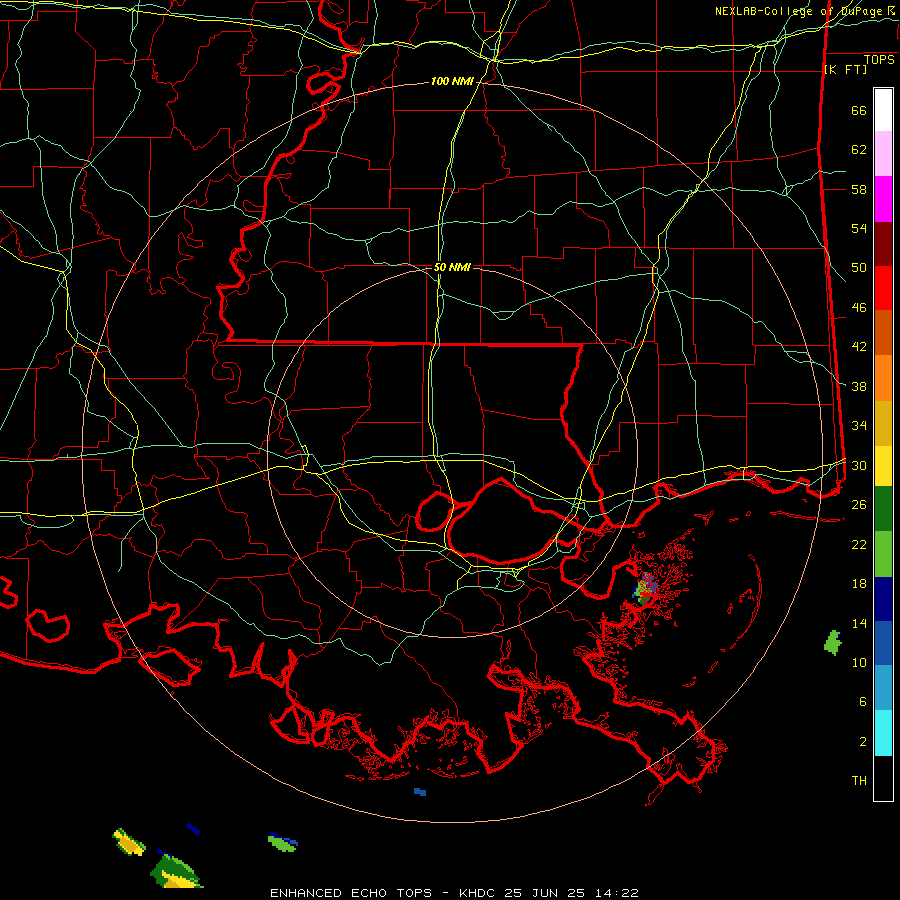Click the medium blue legend swatch

click(883, 643)
